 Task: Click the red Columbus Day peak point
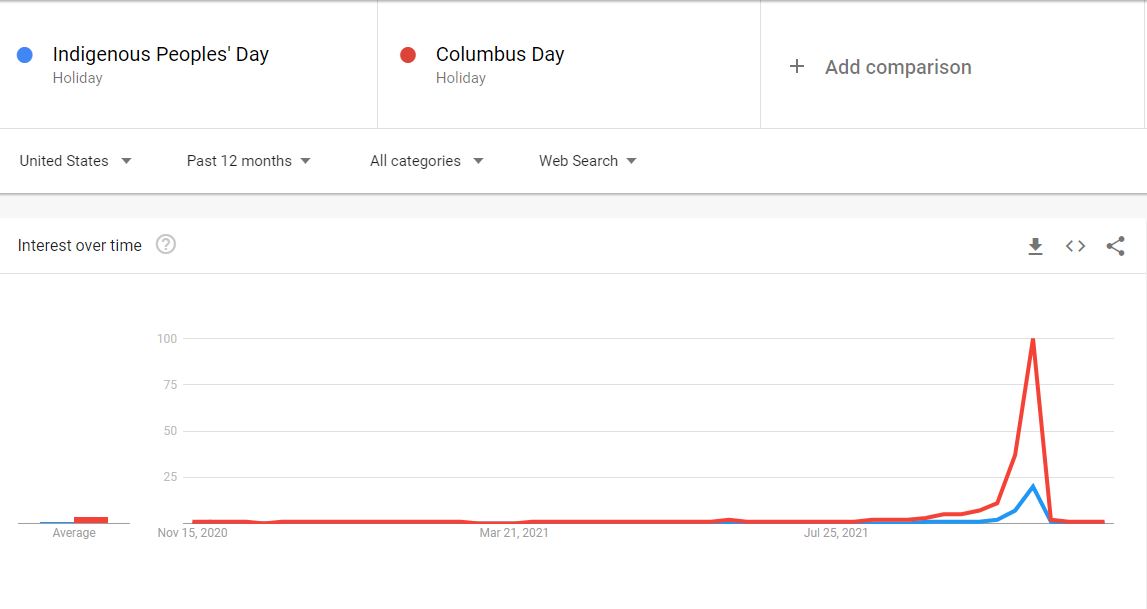pyautogui.click(x=1032, y=339)
